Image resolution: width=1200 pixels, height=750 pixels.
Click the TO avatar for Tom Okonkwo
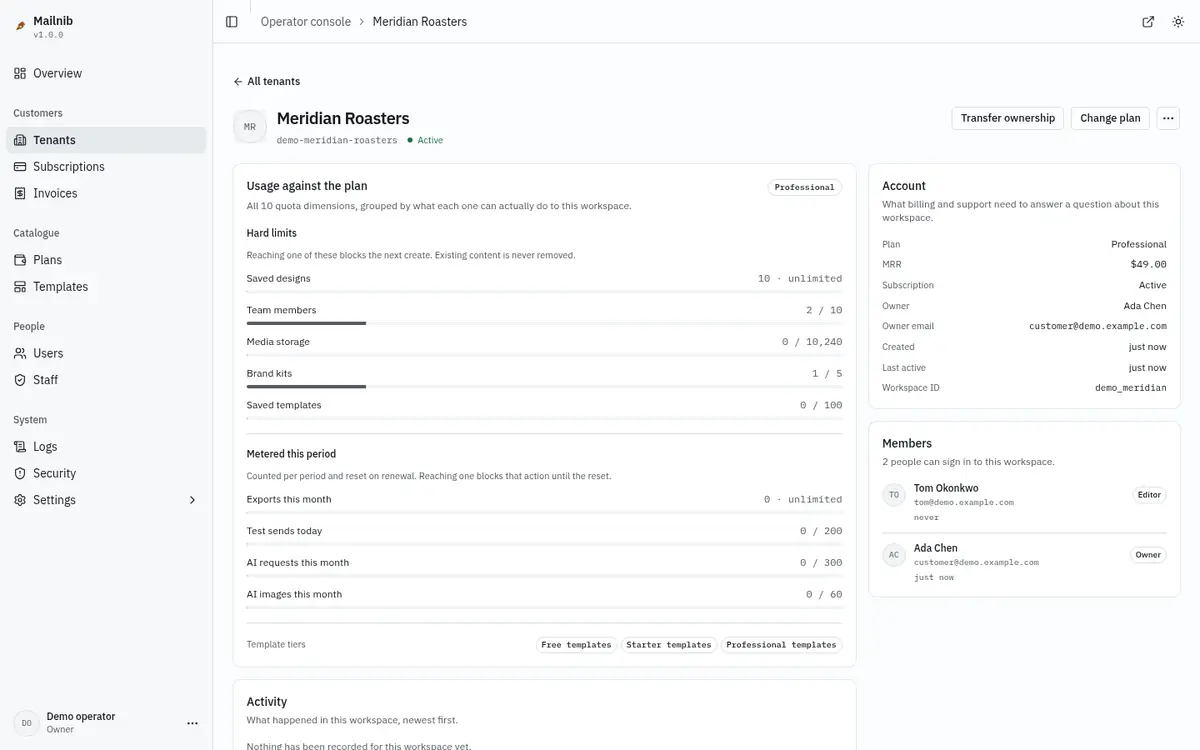[894, 495]
